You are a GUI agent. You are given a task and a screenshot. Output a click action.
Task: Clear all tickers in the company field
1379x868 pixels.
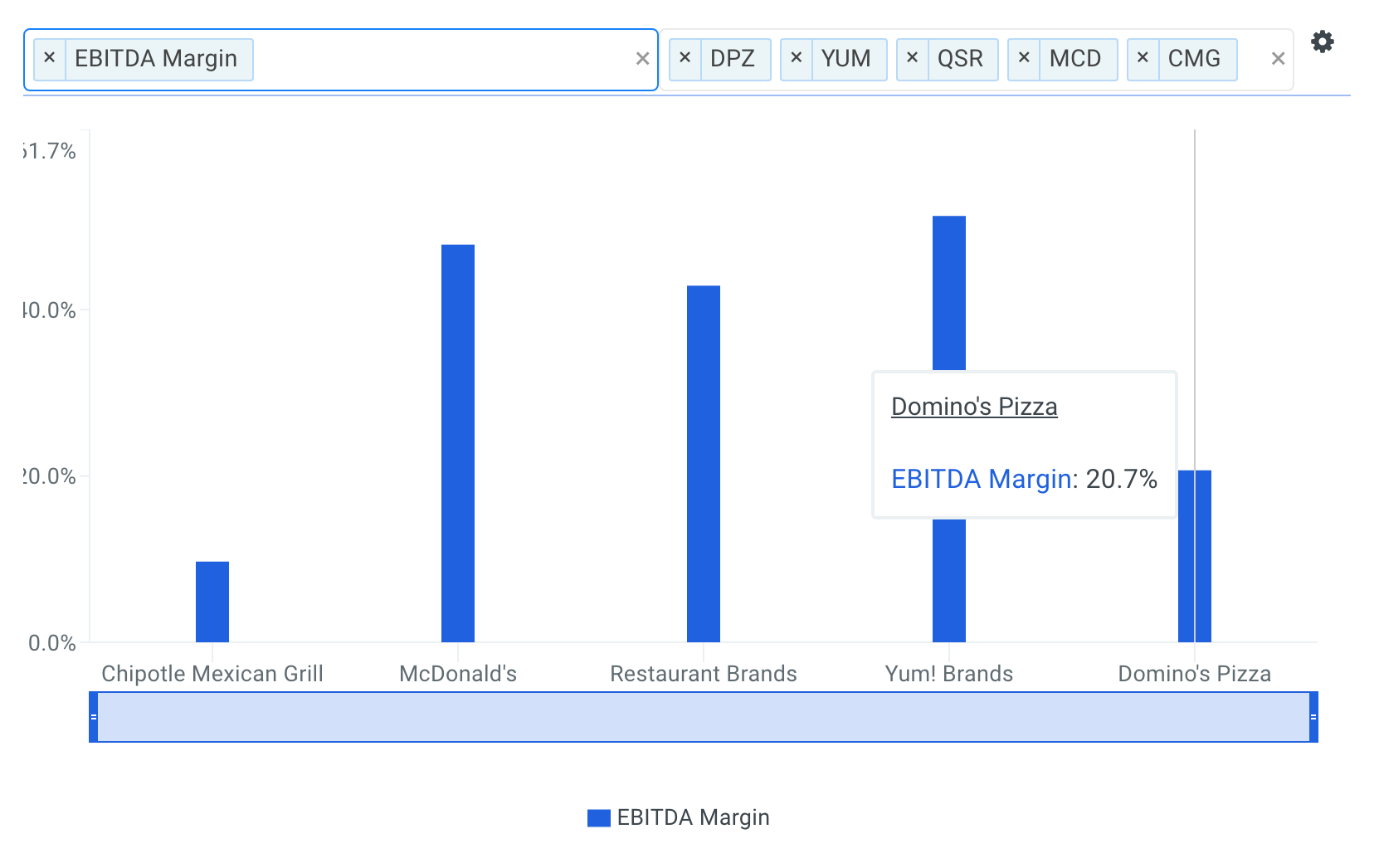1278,59
